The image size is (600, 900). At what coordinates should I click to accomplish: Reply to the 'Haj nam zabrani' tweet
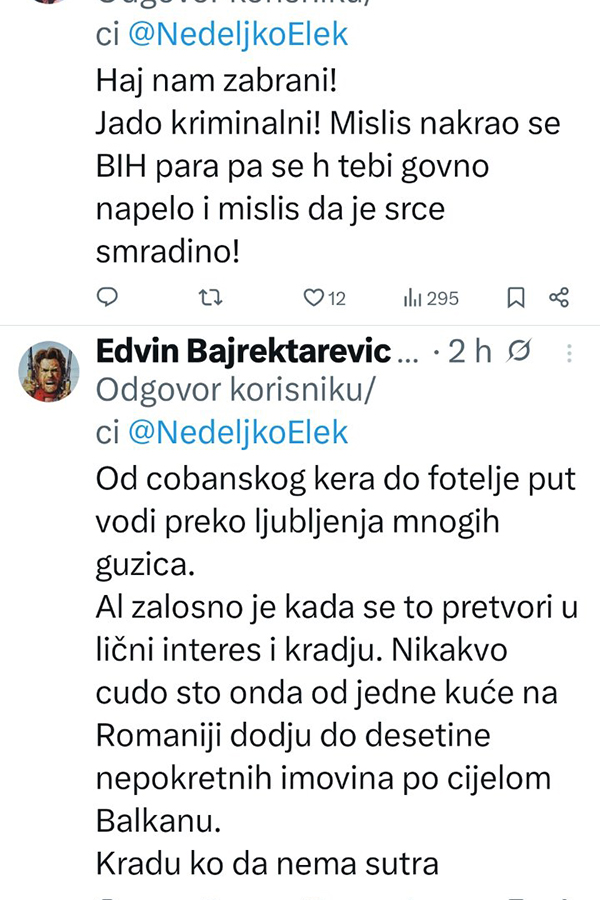point(108,297)
